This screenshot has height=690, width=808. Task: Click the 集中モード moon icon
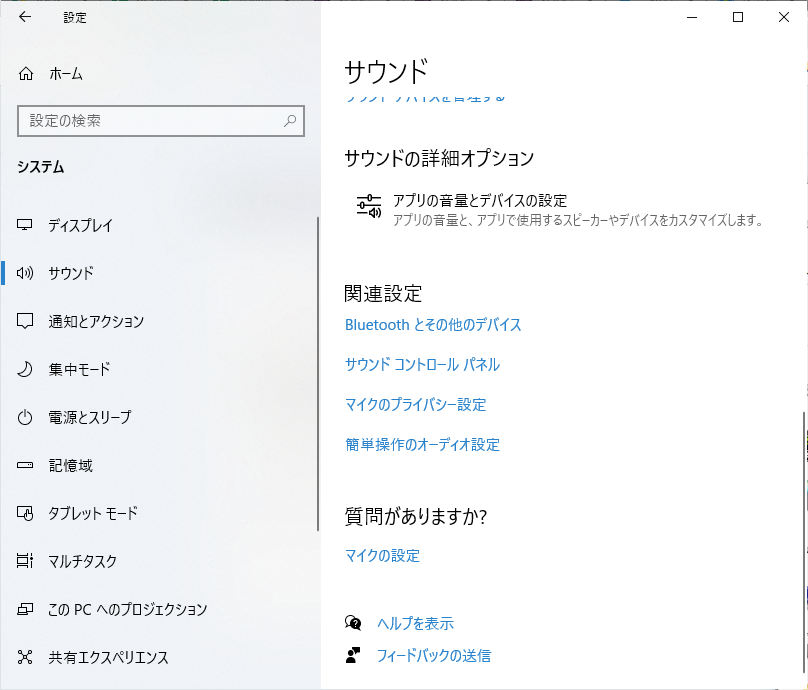pyautogui.click(x=25, y=369)
